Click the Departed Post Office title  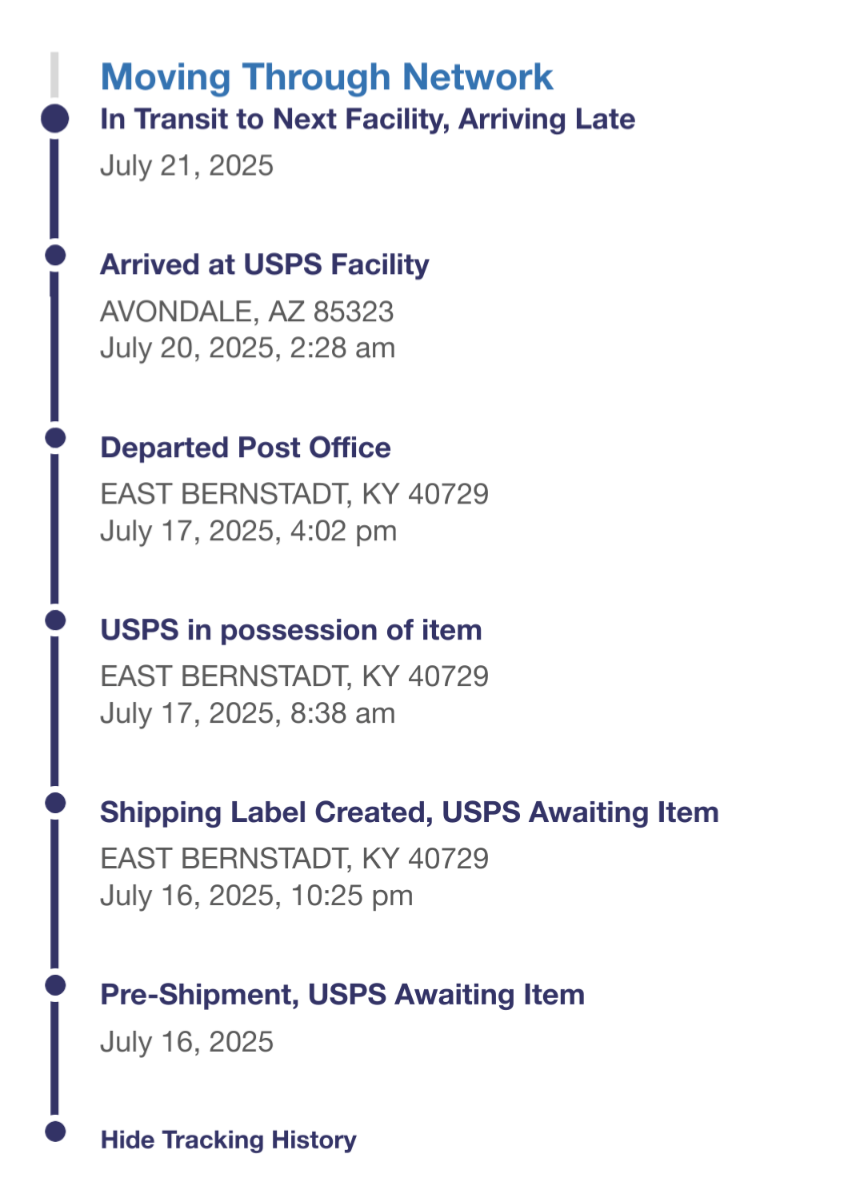(x=245, y=448)
